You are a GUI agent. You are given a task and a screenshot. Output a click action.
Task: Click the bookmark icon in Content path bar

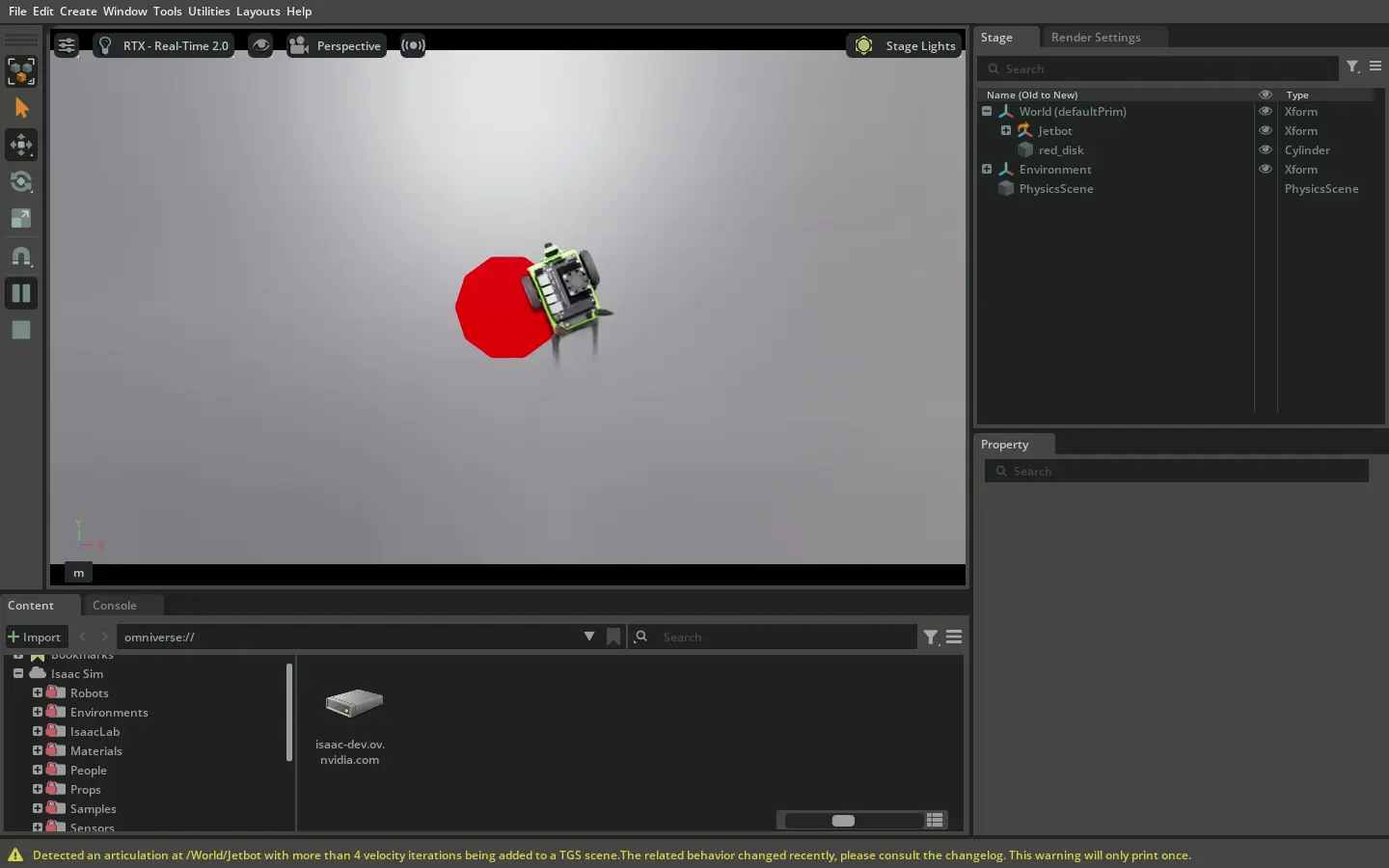pos(613,637)
